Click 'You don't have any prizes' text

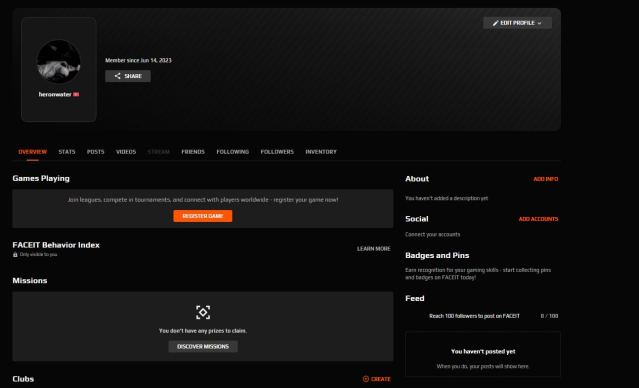coord(203,331)
